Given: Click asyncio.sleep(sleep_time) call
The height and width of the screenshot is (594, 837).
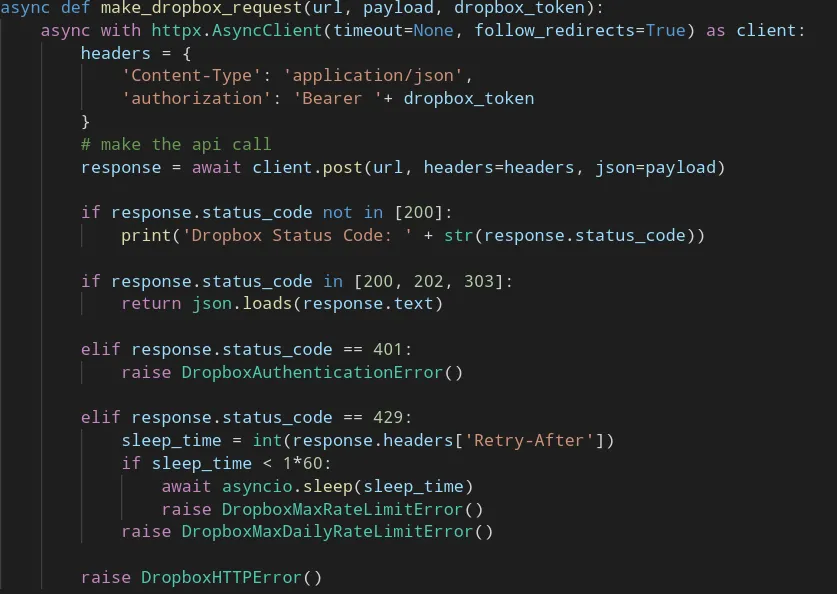Looking at the screenshot, I should pyautogui.click(x=348, y=487).
